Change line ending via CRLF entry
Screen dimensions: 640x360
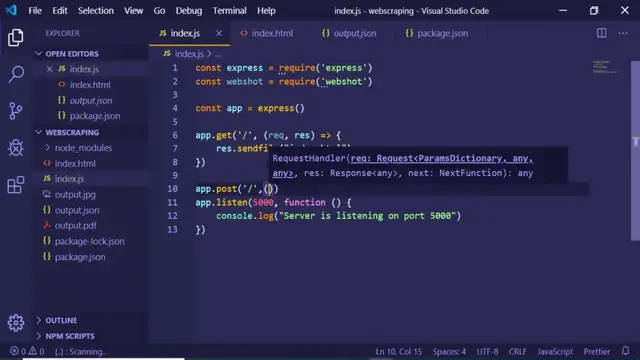point(517,351)
